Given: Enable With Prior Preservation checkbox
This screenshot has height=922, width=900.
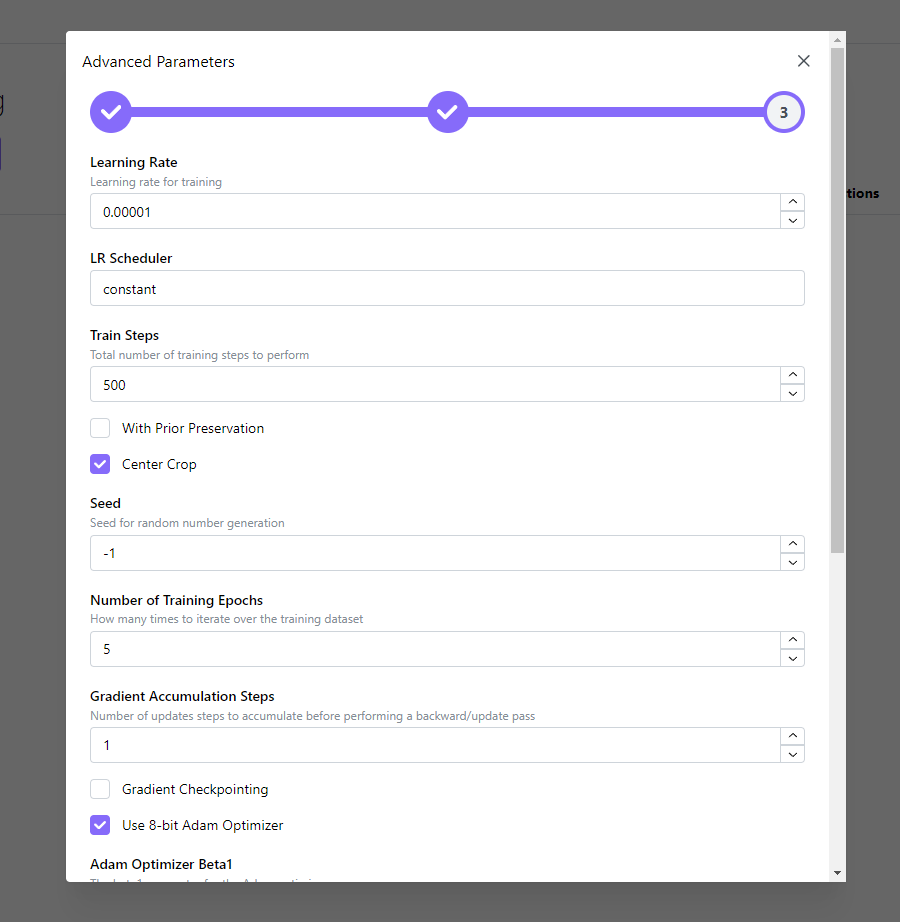Looking at the screenshot, I should 100,428.
